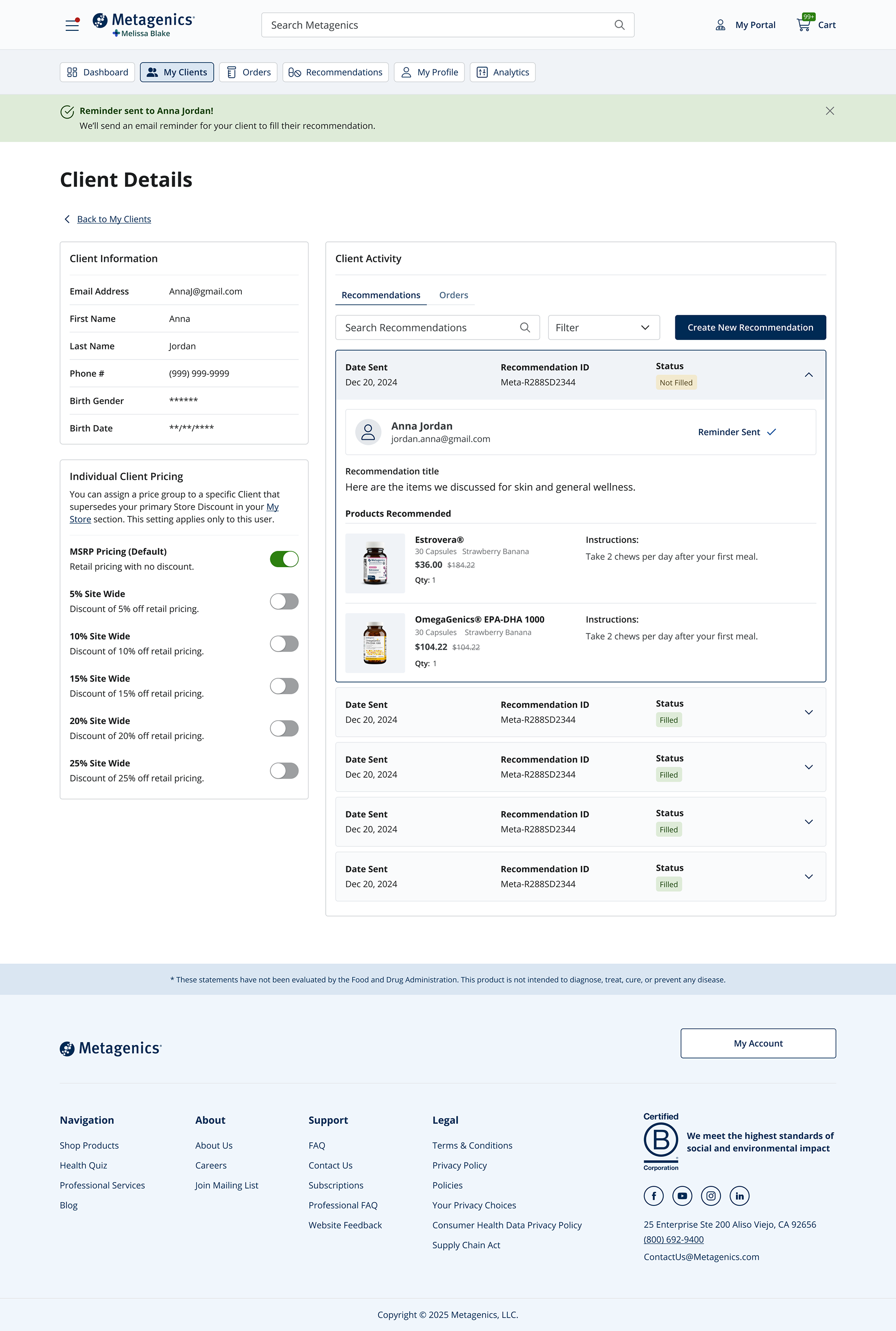Enable the 25% Site Wide toggle
Image resolution: width=896 pixels, height=1331 pixels.
(x=284, y=770)
